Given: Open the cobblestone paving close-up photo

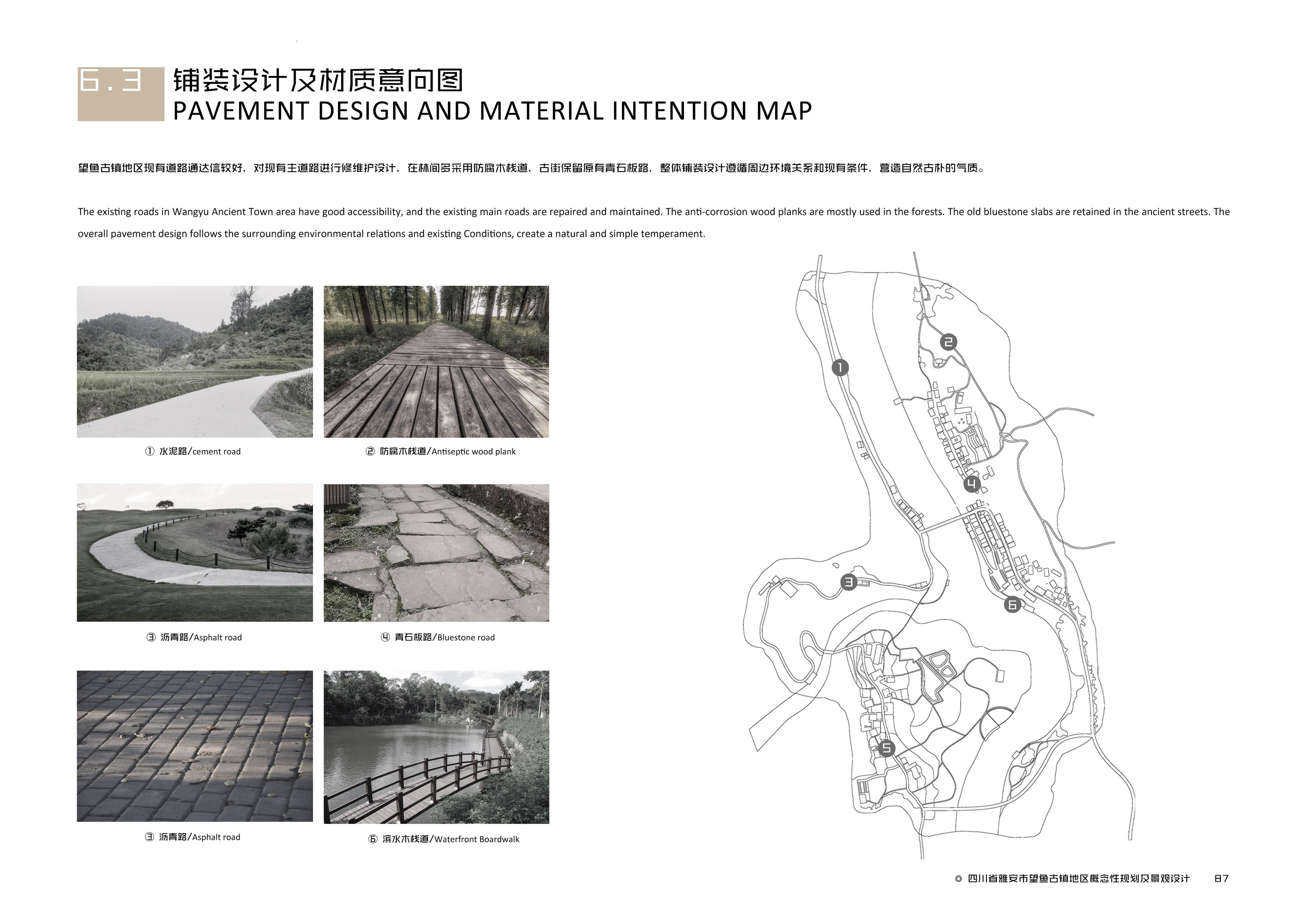Looking at the screenshot, I should pyautogui.click(x=195, y=746).
